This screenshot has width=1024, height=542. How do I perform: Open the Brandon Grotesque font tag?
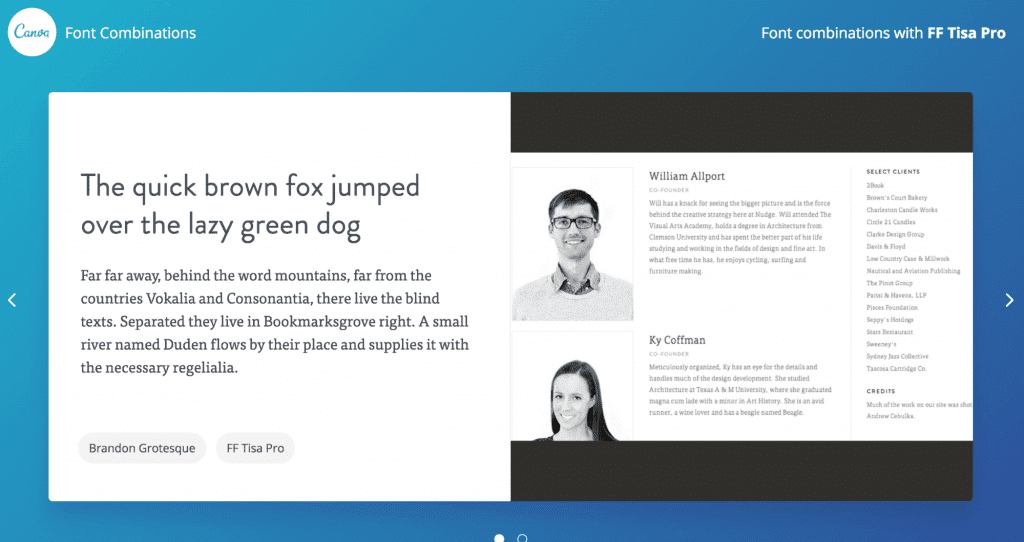pyautogui.click(x=142, y=448)
